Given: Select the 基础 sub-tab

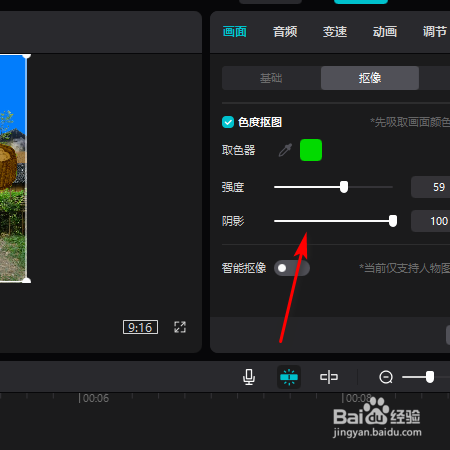Looking at the screenshot, I should click(x=271, y=78).
